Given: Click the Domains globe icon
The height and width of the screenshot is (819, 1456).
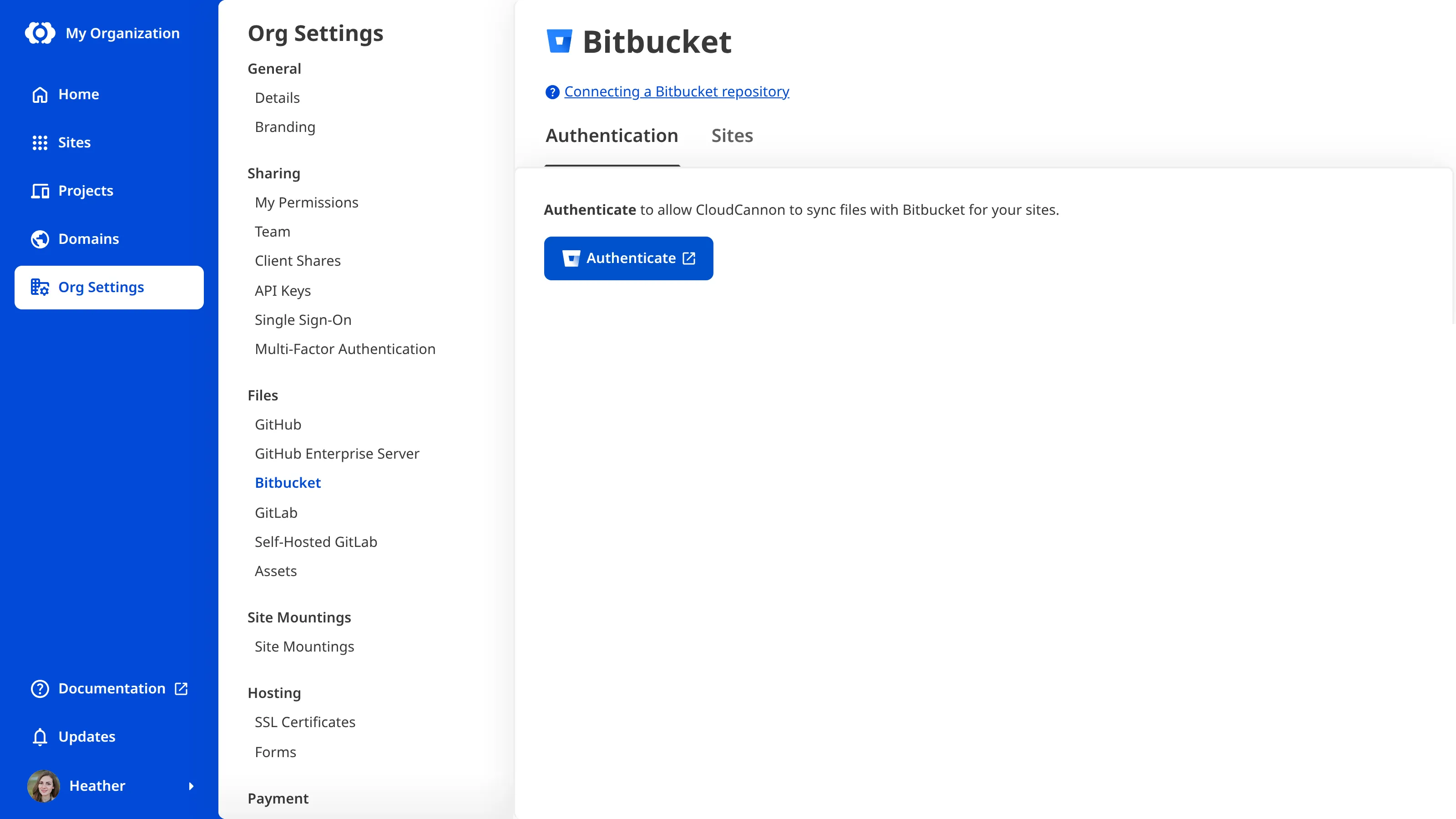Looking at the screenshot, I should pyautogui.click(x=40, y=239).
